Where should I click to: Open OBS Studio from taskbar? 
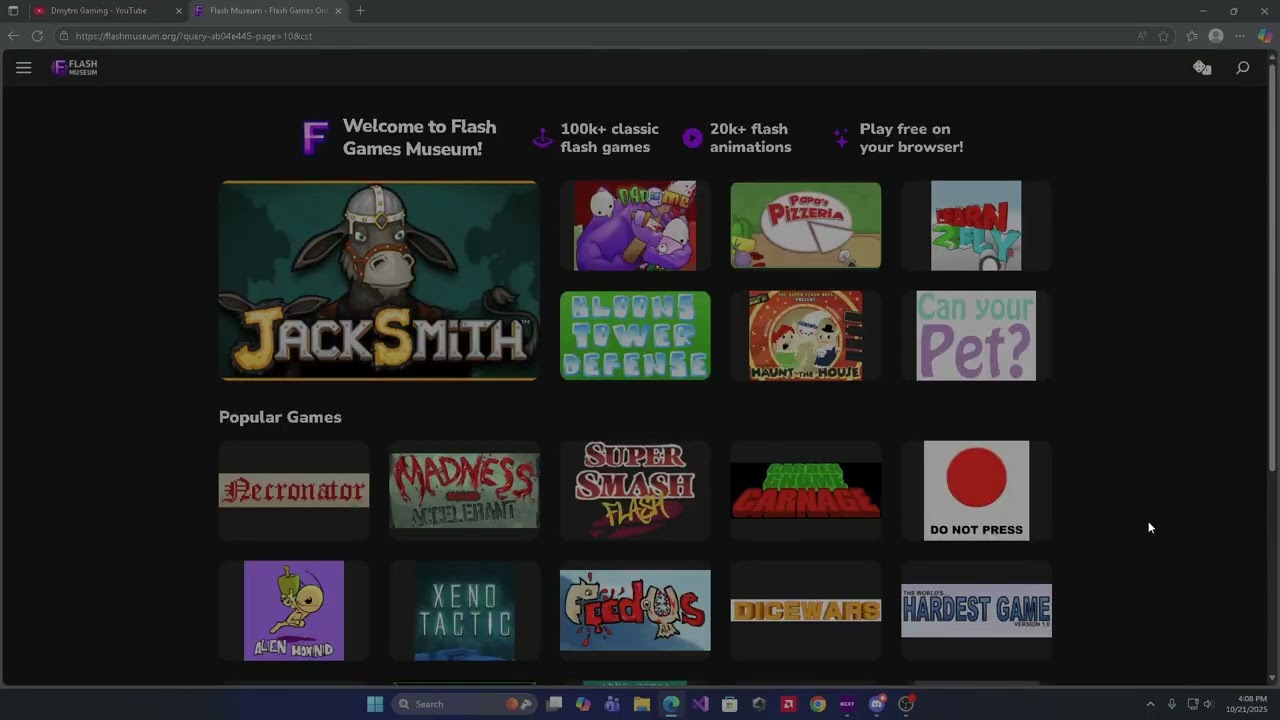906,704
